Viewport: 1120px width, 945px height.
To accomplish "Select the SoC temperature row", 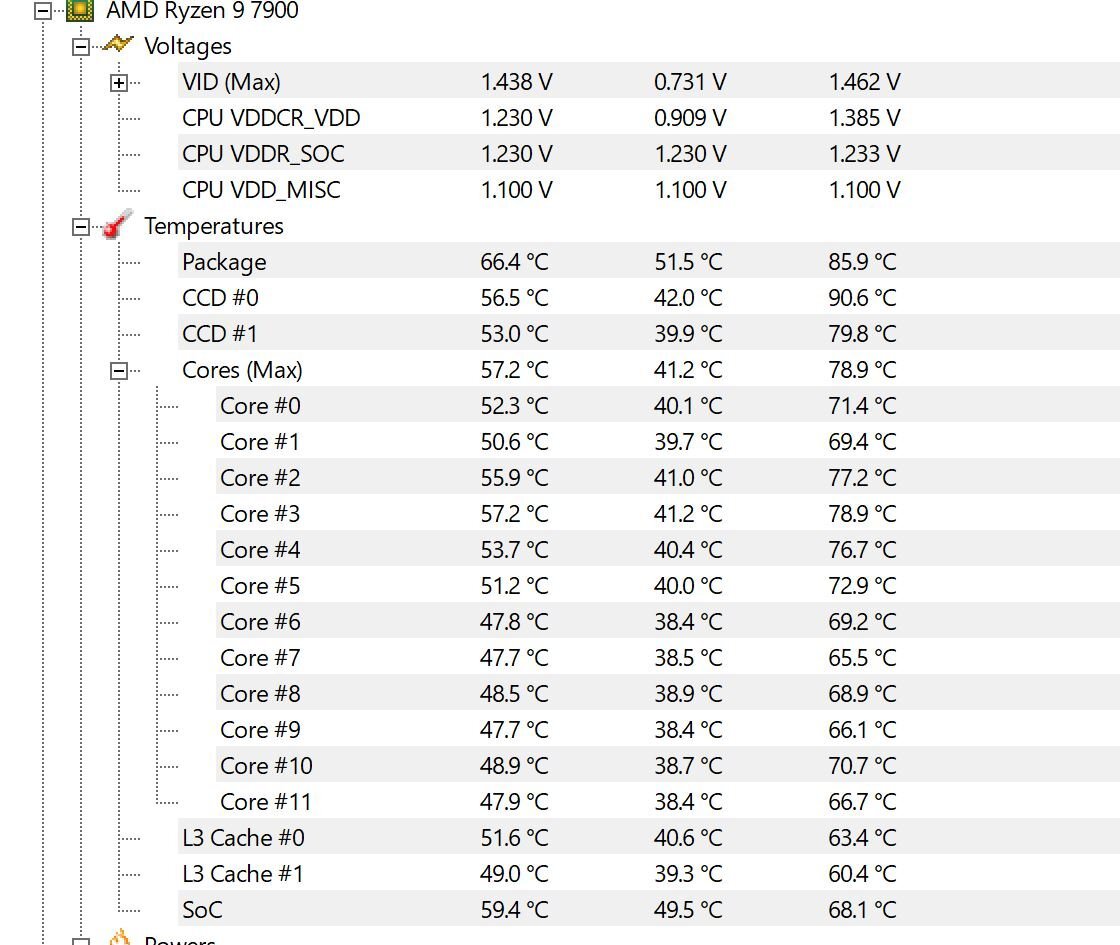I will click(649, 909).
